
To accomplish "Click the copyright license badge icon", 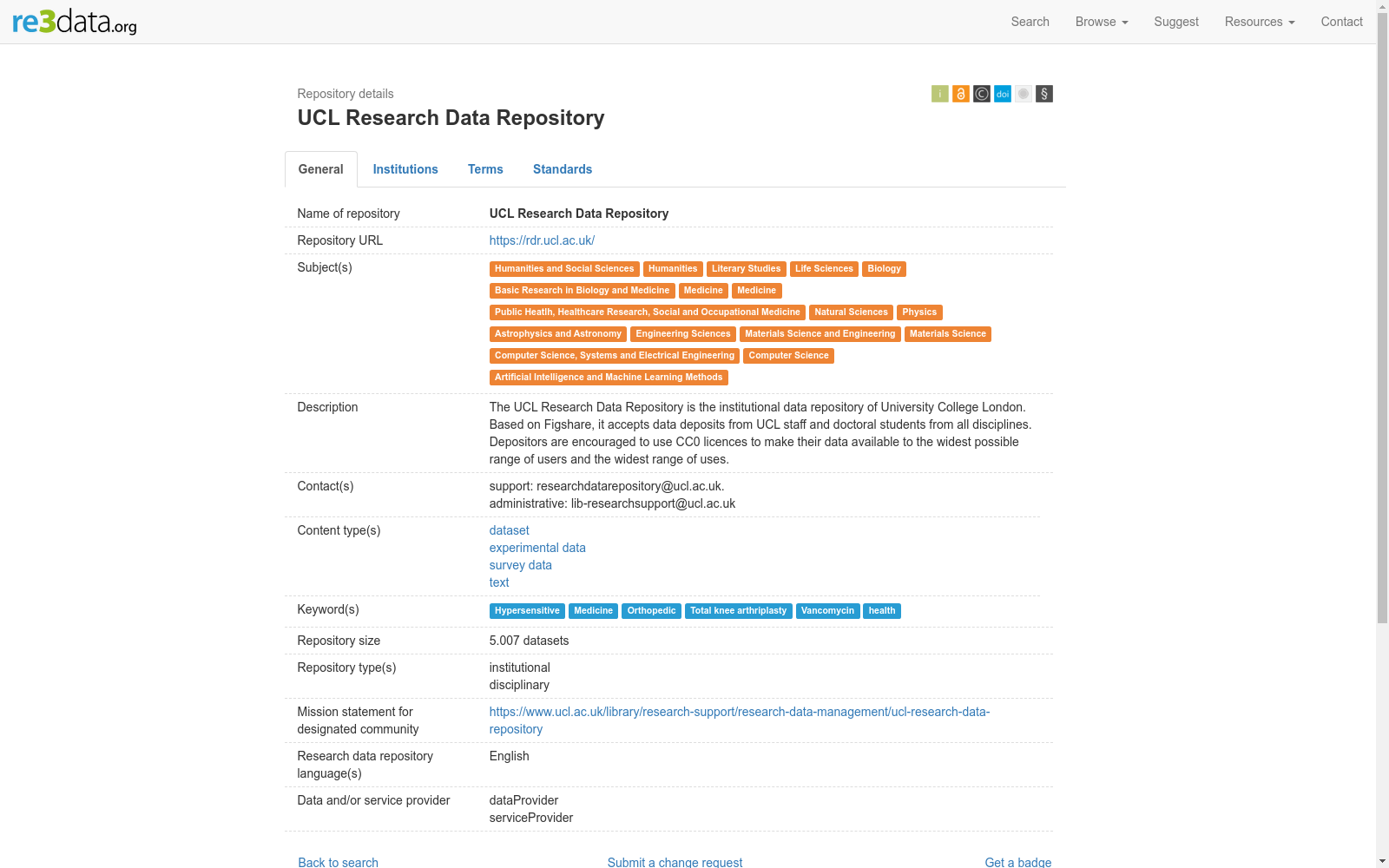I will (x=982, y=94).
